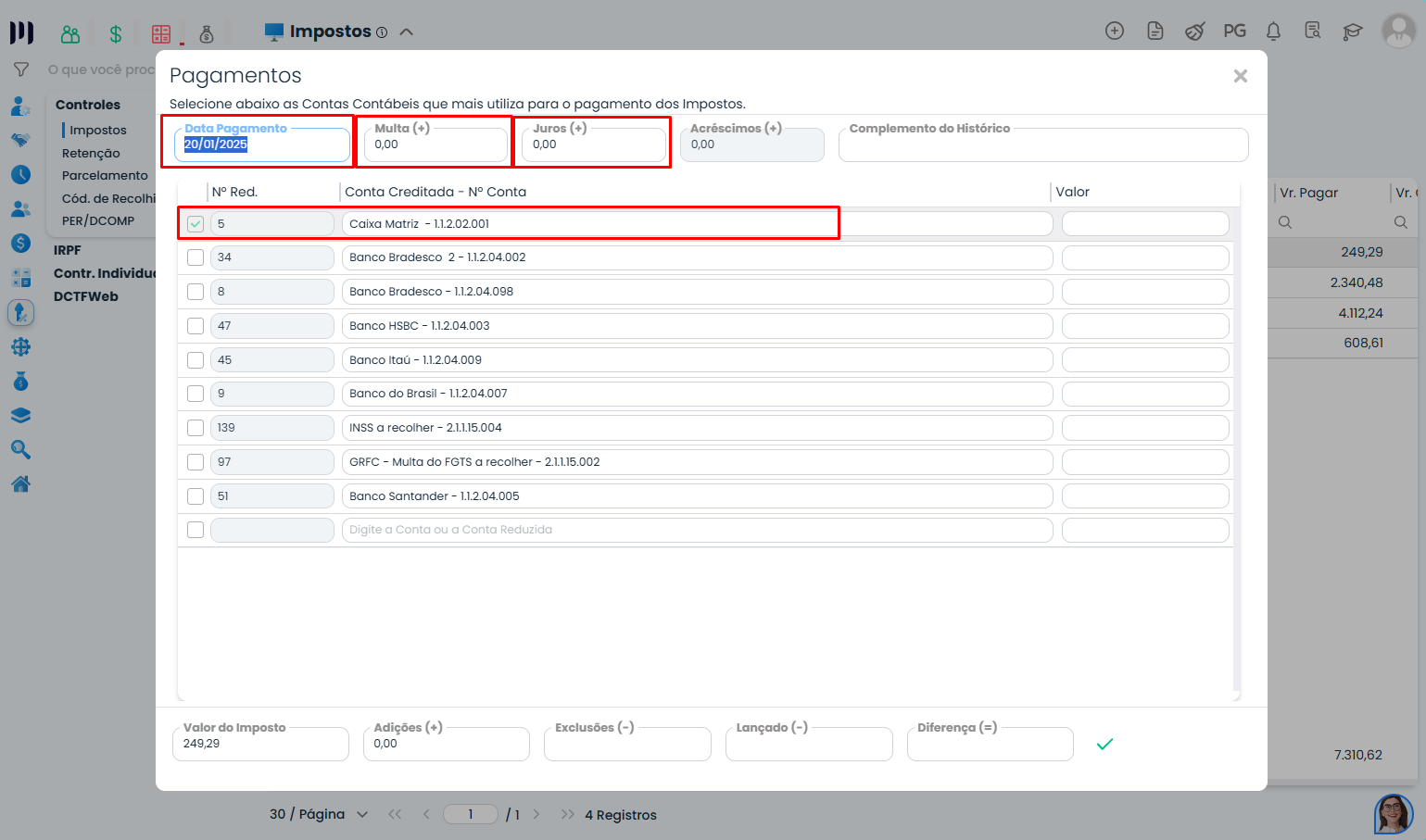The width and height of the screenshot is (1426, 840).
Task: Uncheck the Caixa Matriz account checkbox
Action: click(x=196, y=223)
